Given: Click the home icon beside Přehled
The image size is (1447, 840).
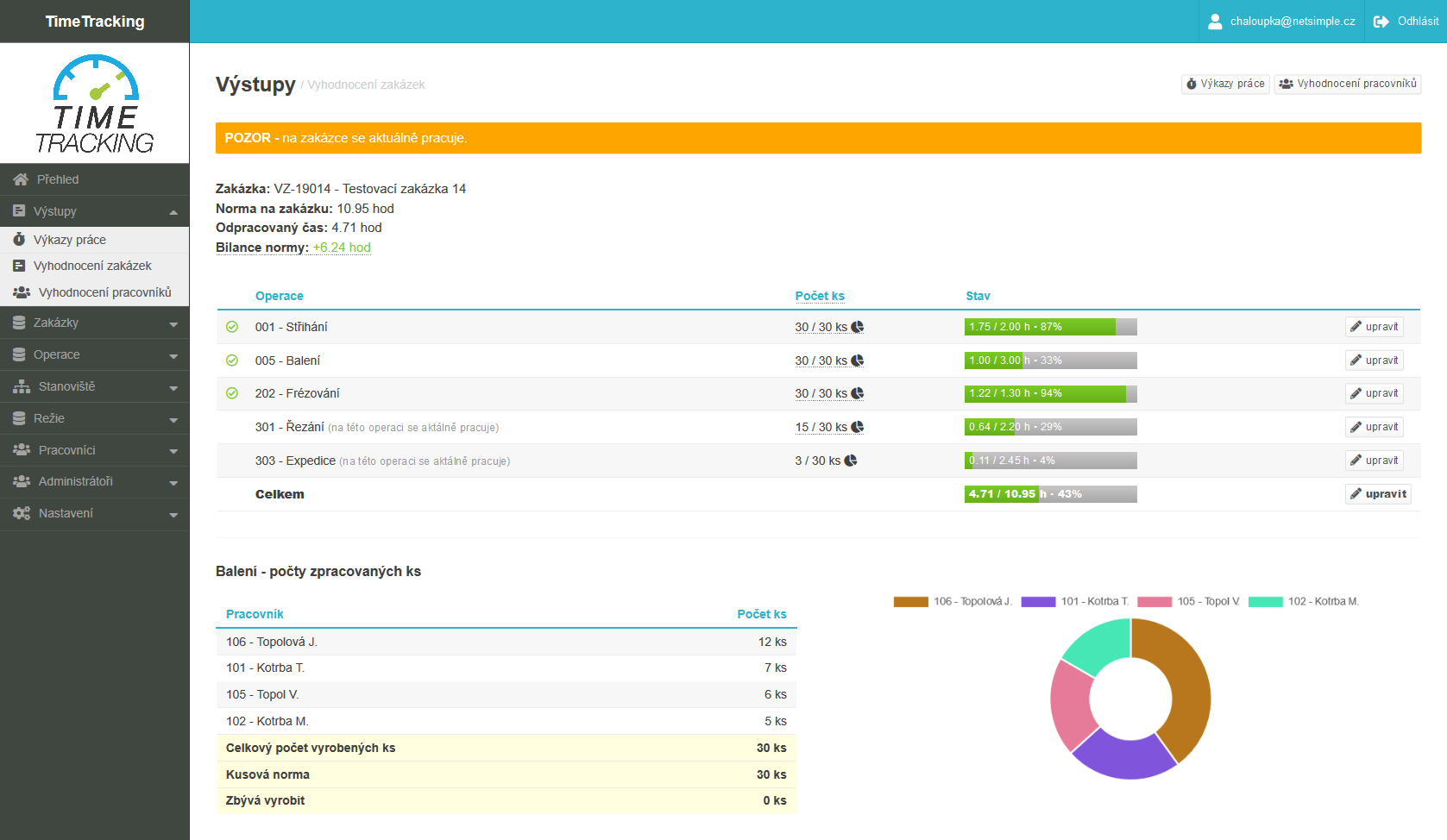Looking at the screenshot, I should [21, 179].
